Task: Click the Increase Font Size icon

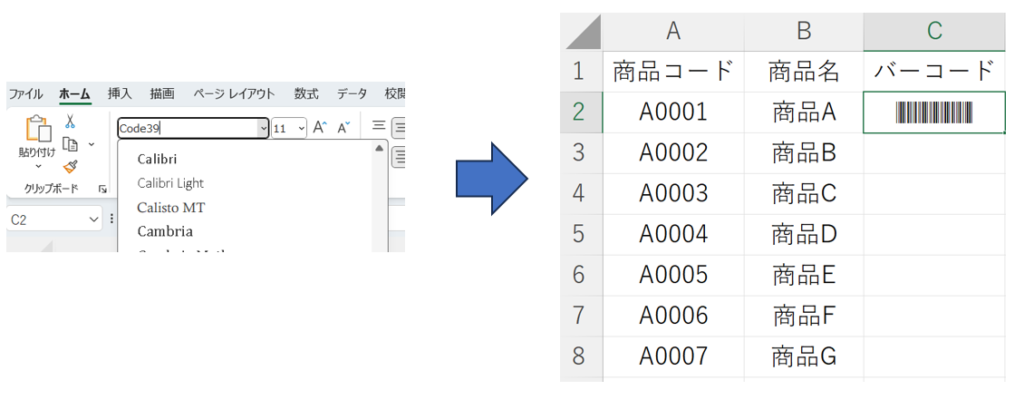Action: (x=319, y=128)
